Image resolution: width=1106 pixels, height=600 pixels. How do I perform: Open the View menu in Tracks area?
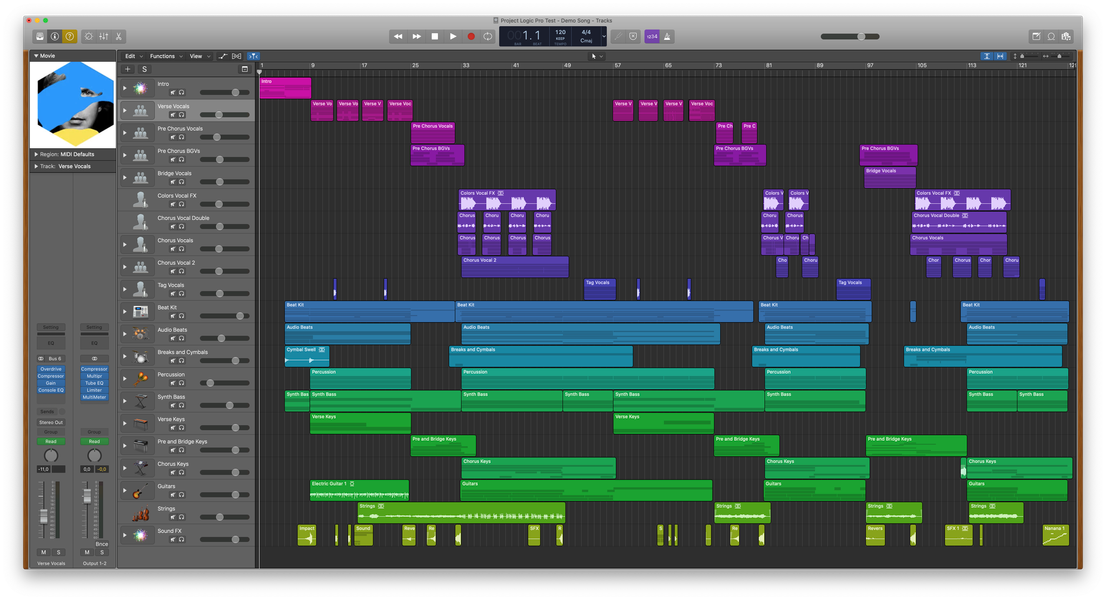point(199,56)
